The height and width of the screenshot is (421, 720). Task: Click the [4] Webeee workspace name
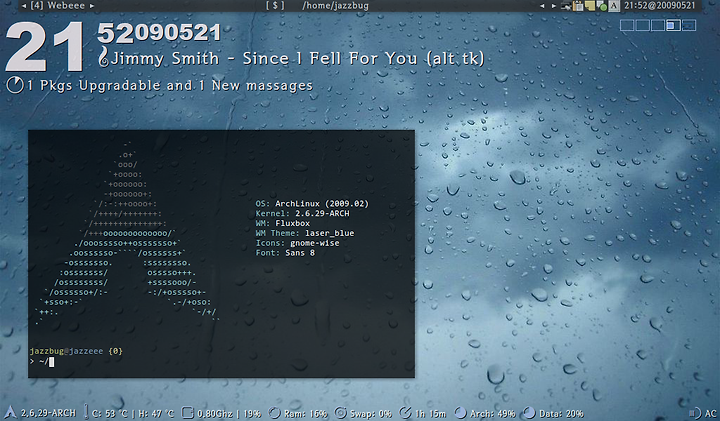point(57,6)
